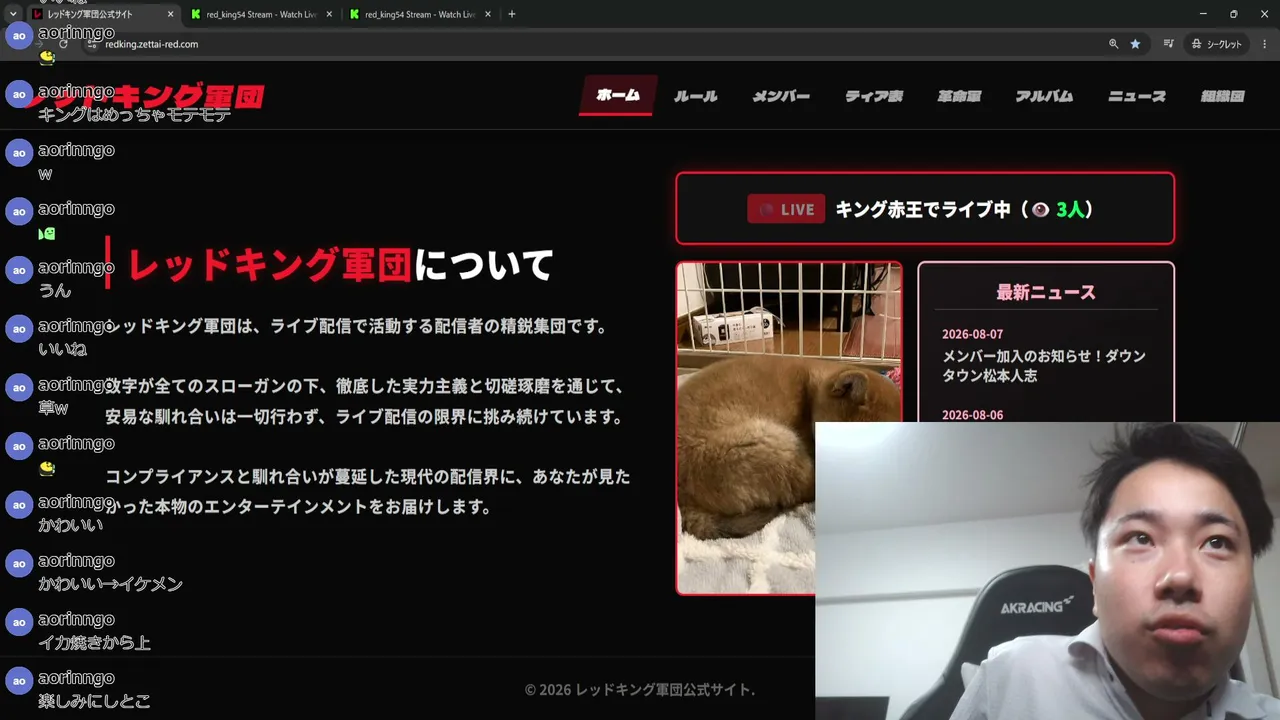
Task: Open the キング赤王でライブ中 live link
Action: tap(925, 208)
